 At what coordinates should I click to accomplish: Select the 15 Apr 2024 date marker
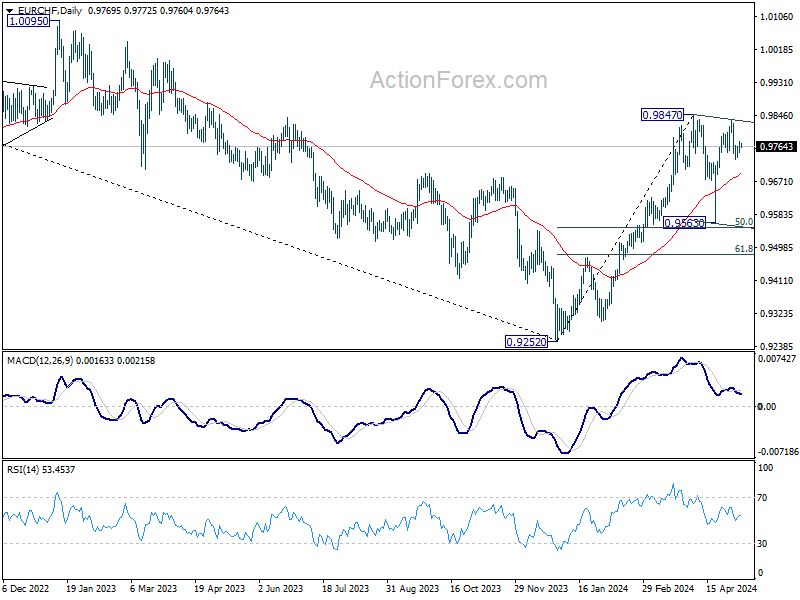[732, 588]
